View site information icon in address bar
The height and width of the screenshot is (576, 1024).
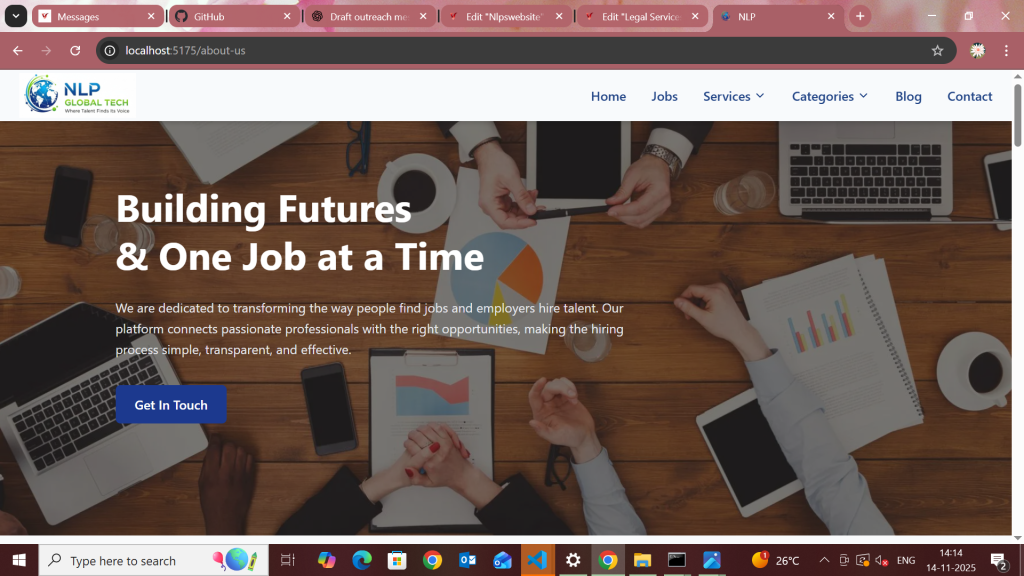(110, 50)
